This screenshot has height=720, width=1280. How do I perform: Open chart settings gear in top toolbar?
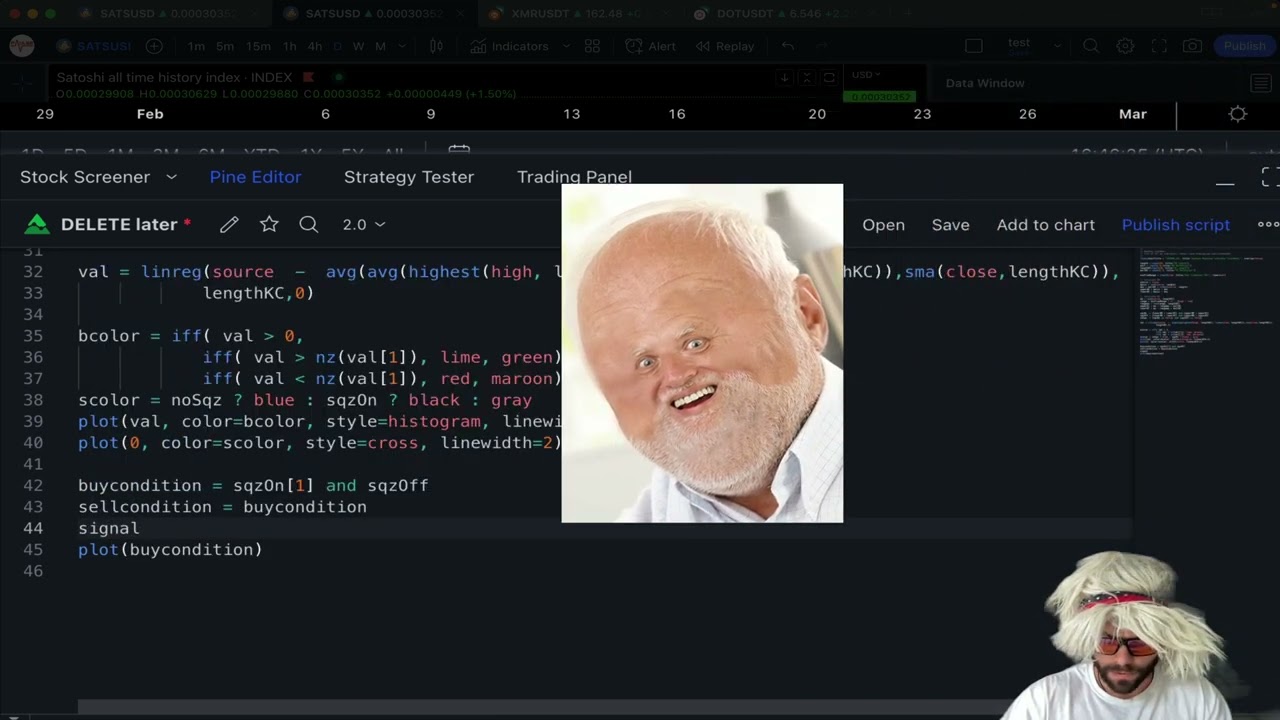click(1125, 46)
